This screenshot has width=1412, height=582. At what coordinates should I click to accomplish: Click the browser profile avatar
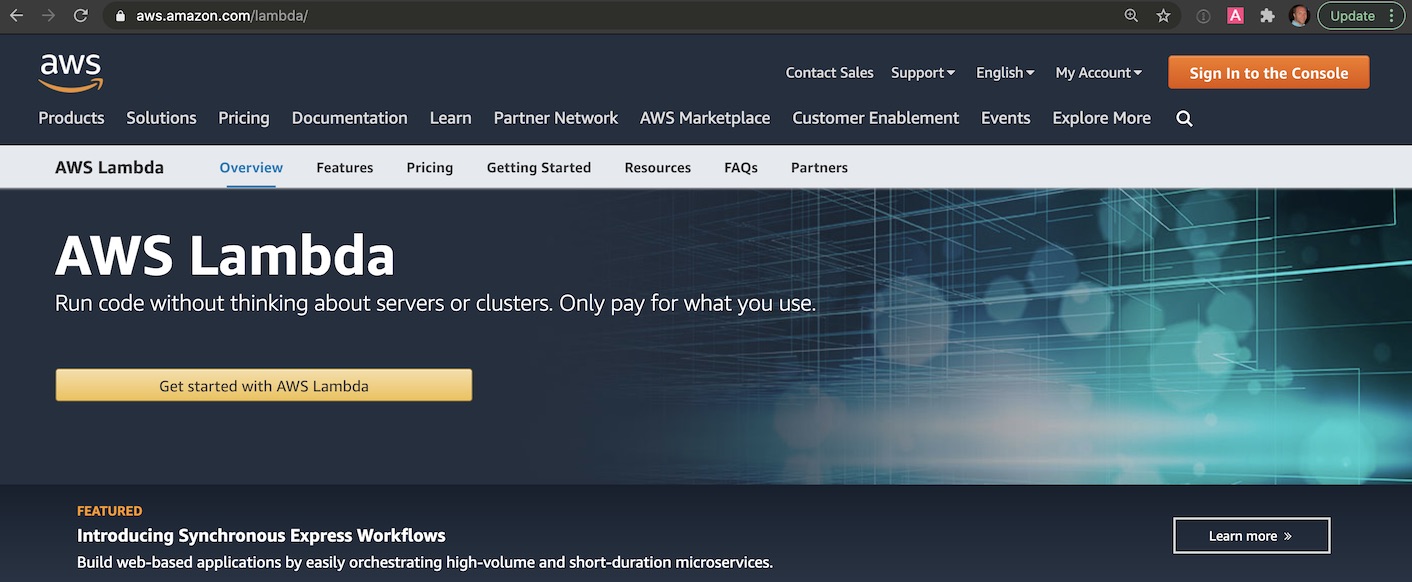tap(1298, 15)
